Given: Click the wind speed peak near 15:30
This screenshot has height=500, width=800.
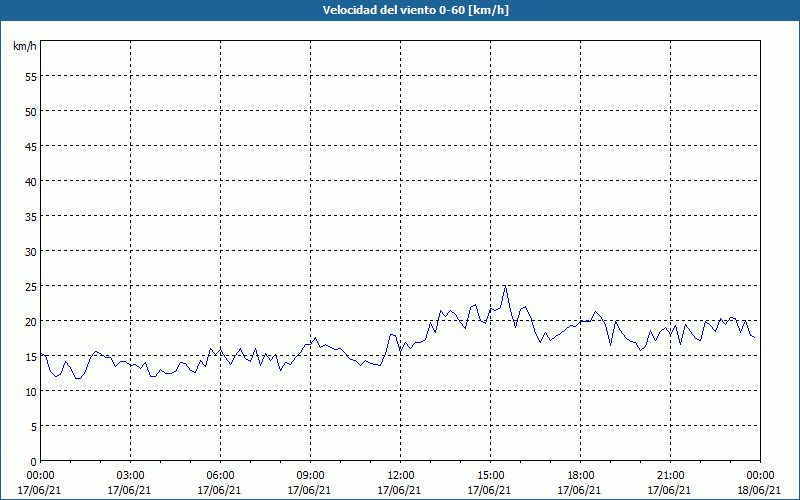Looking at the screenshot, I should tap(505, 286).
